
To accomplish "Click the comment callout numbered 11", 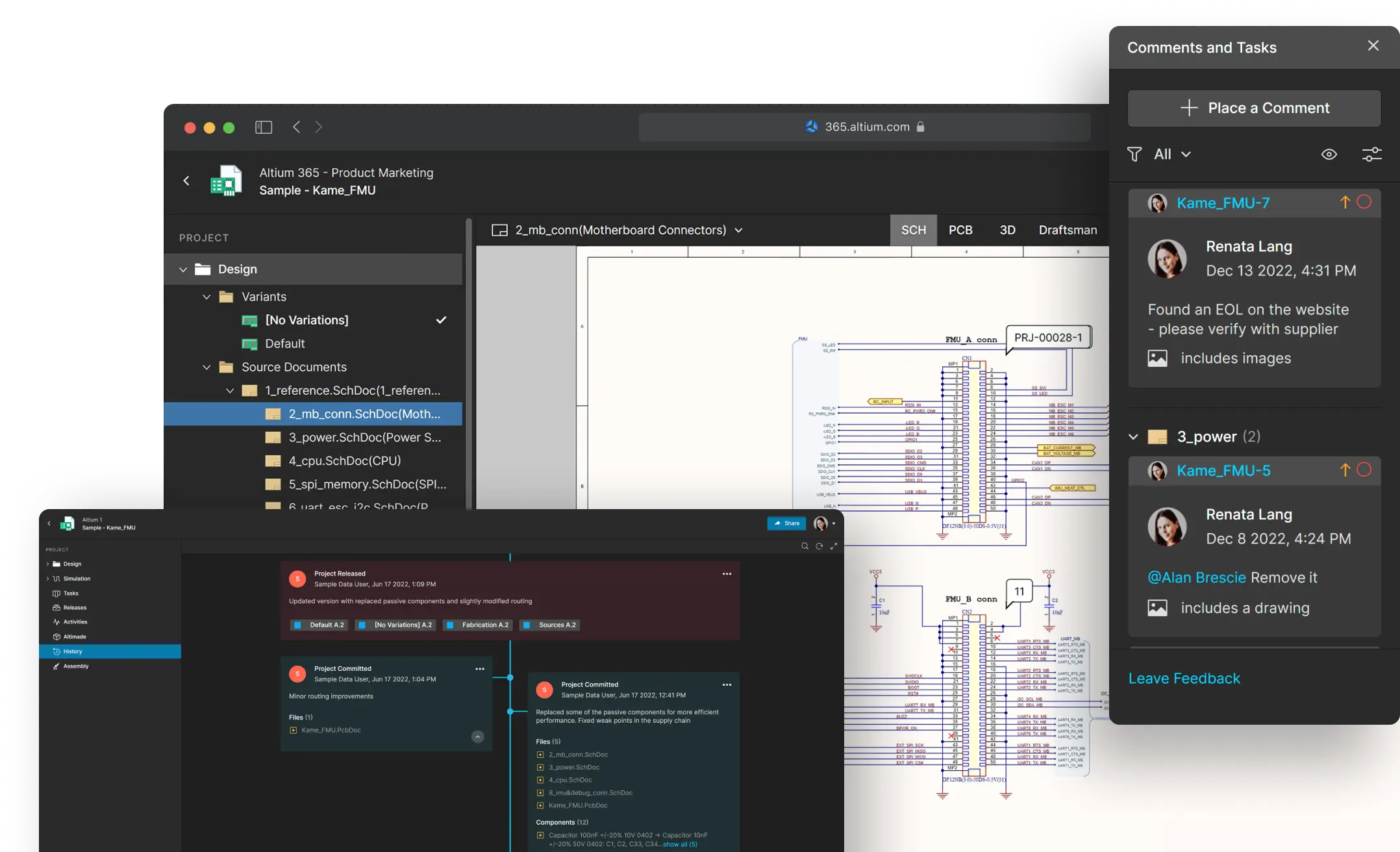I will (1019, 592).
